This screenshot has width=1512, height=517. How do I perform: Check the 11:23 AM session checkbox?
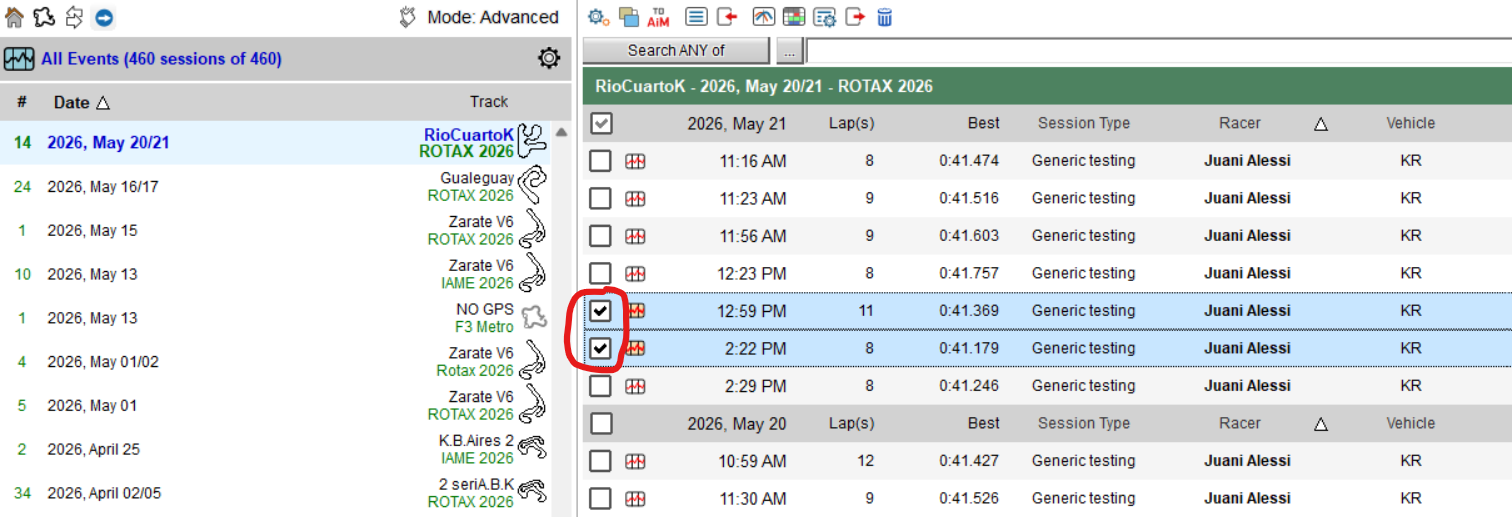[600, 198]
